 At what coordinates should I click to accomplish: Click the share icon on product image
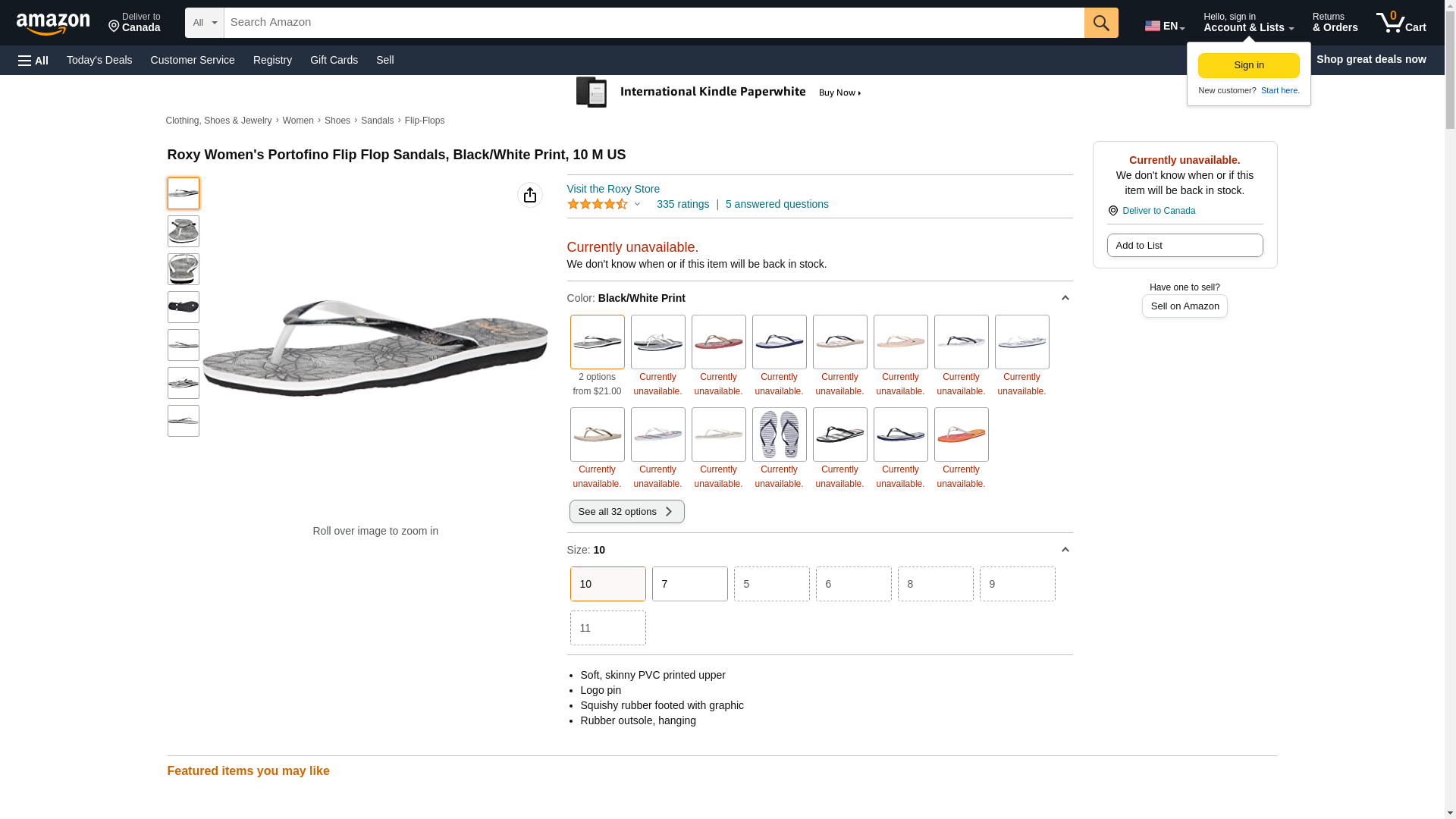pos(530,195)
